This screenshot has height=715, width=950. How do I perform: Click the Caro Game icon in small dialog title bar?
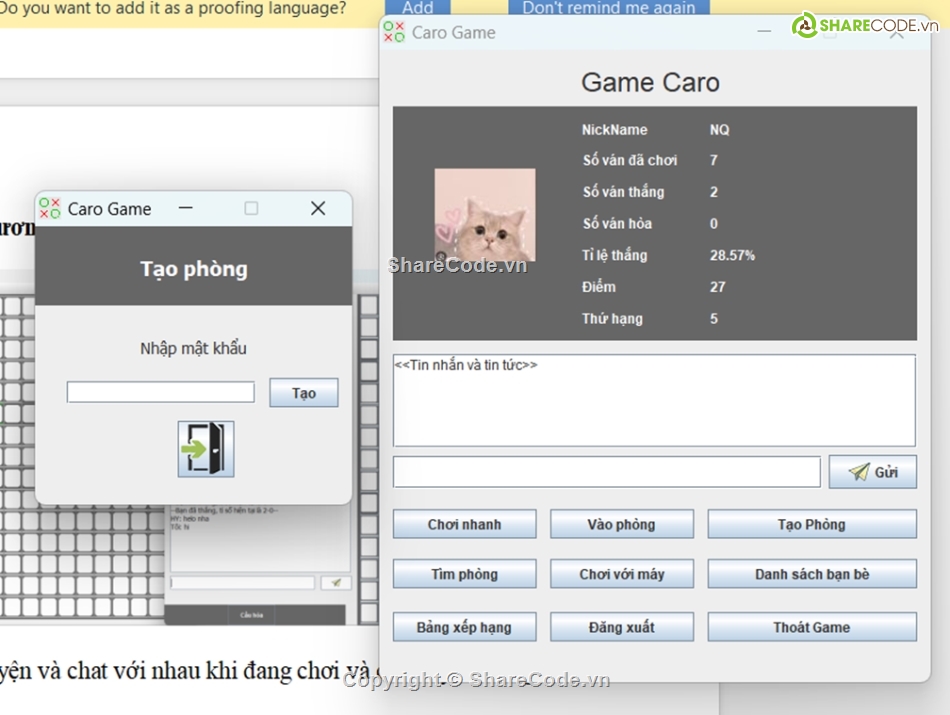pyautogui.click(x=50, y=208)
